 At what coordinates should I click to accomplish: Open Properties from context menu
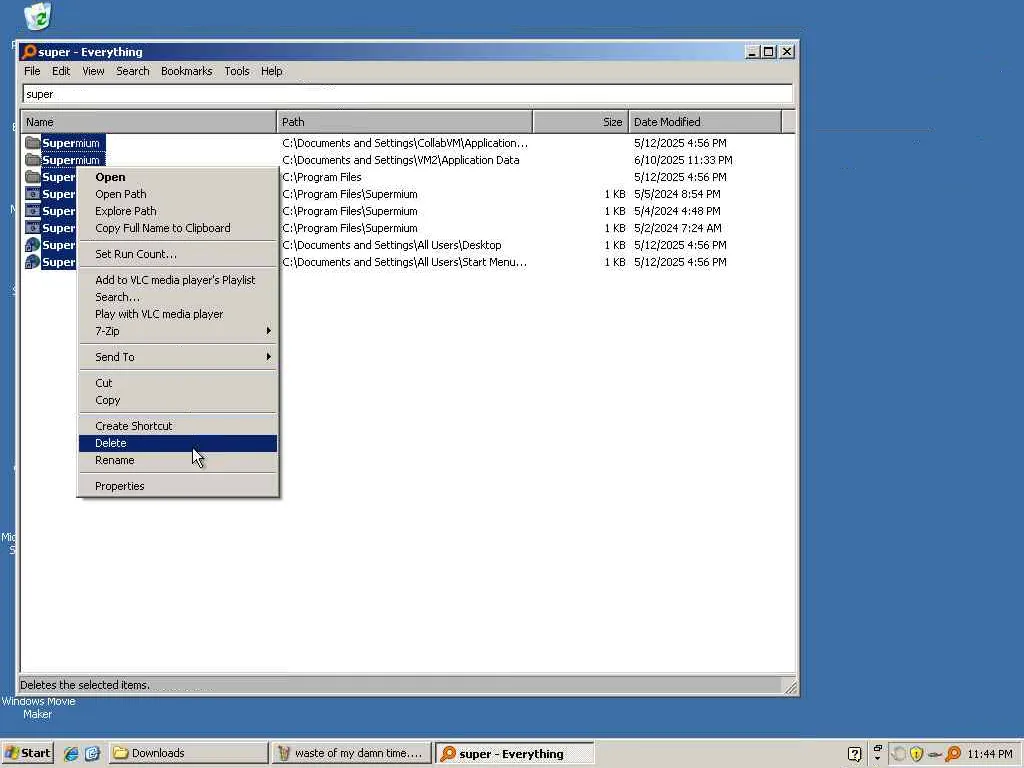(x=178, y=487)
